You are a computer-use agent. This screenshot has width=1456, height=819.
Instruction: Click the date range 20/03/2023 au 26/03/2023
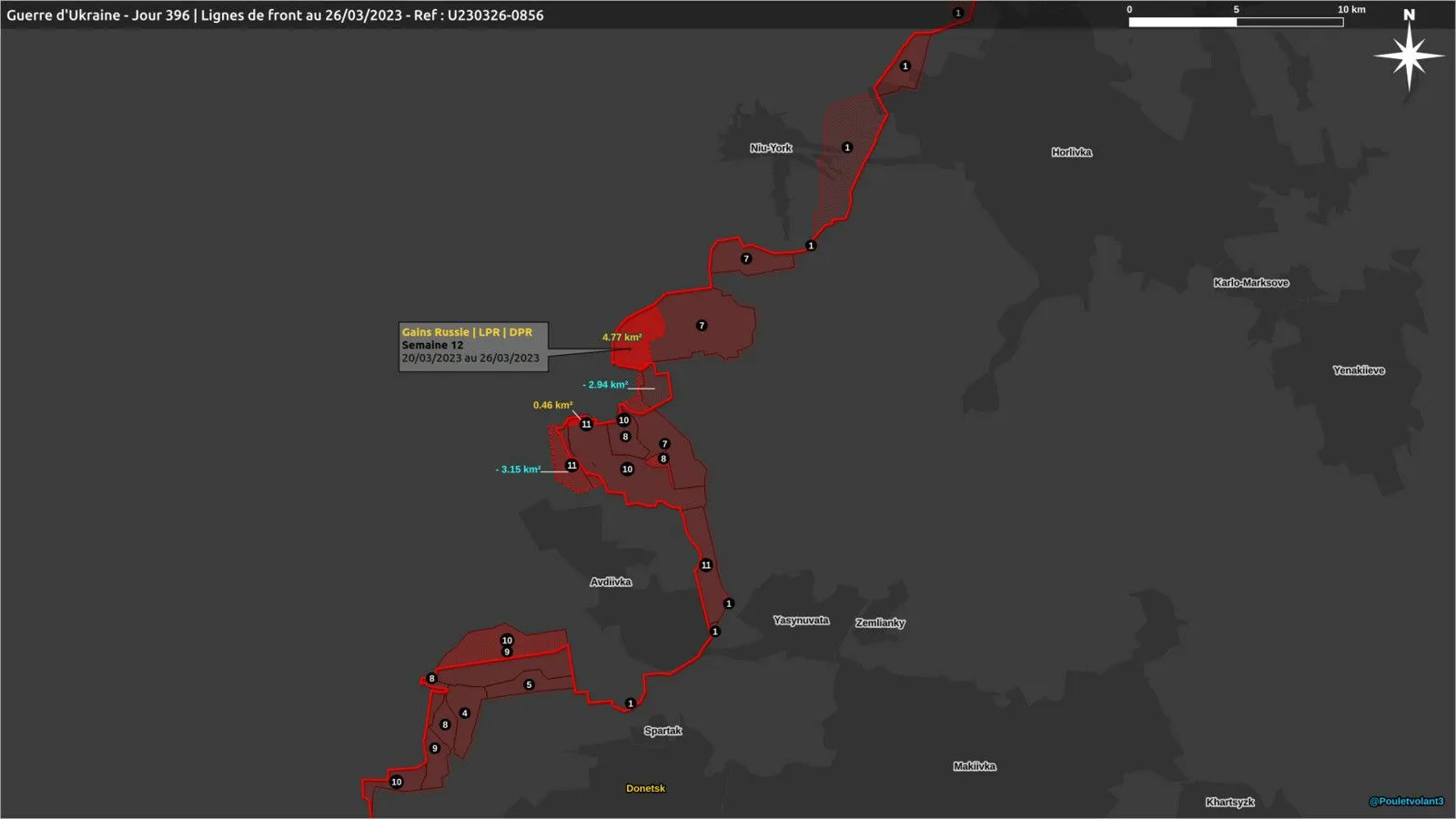tap(470, 358)
